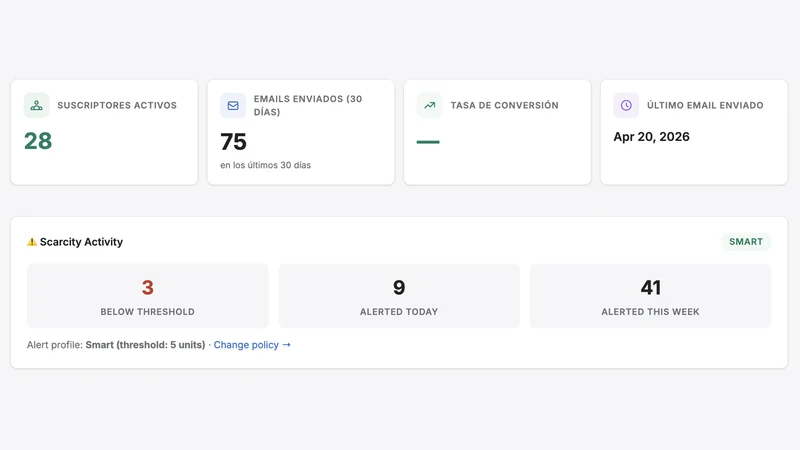Click the date Apr 20, 2026
Viewport: 800px width, 450px height.
652,137
